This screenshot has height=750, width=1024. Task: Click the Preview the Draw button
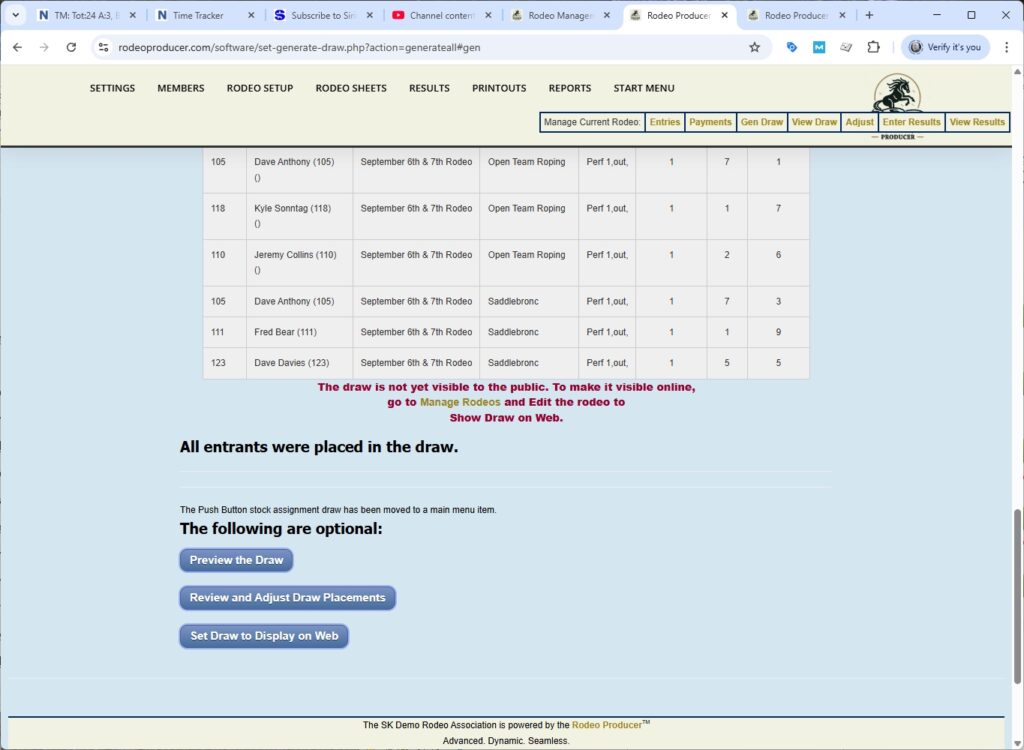235,560
